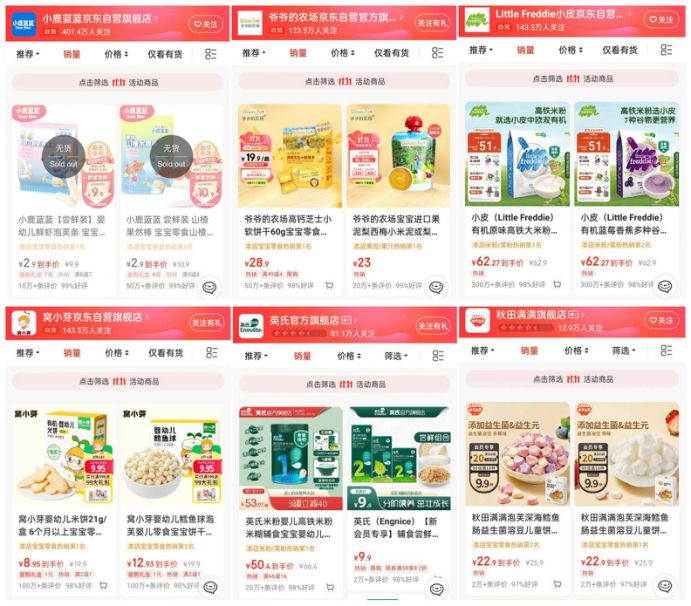691x606 pixels.
Task: Select 销量 tab in Little Freddie store
Action: (x=525, y=50)
